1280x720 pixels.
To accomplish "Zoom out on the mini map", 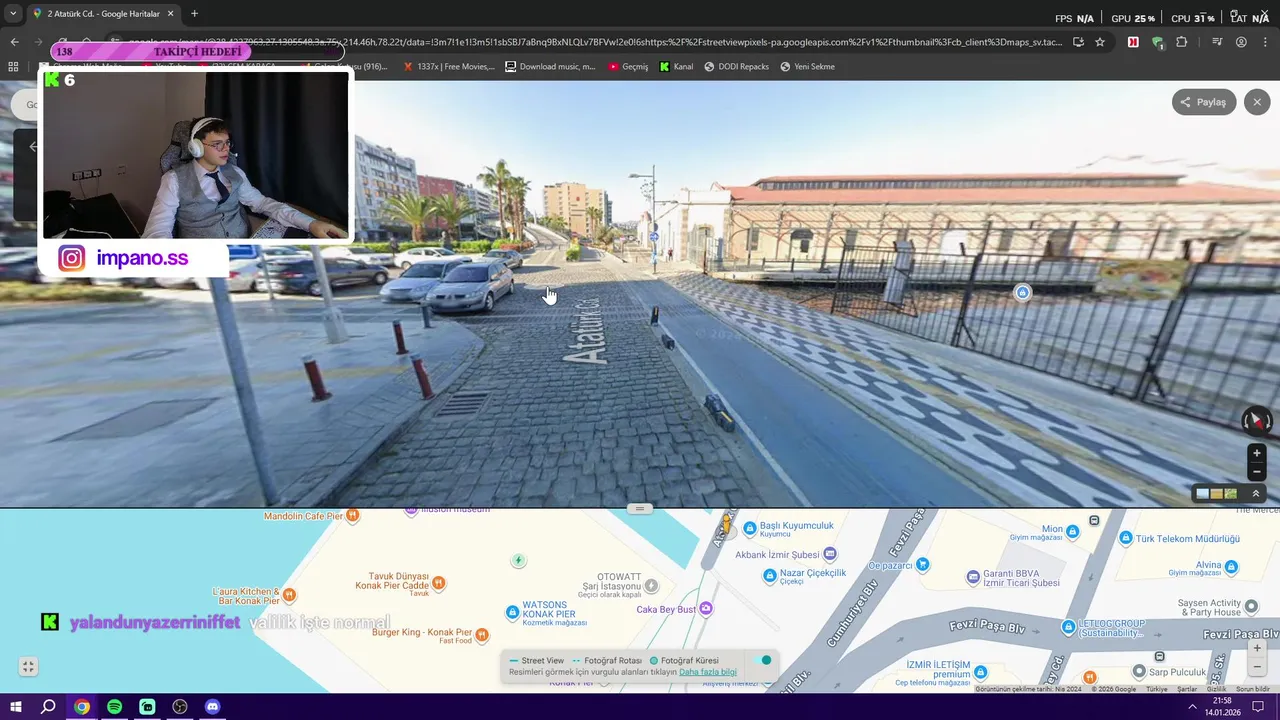I will tap(1258, 667).
